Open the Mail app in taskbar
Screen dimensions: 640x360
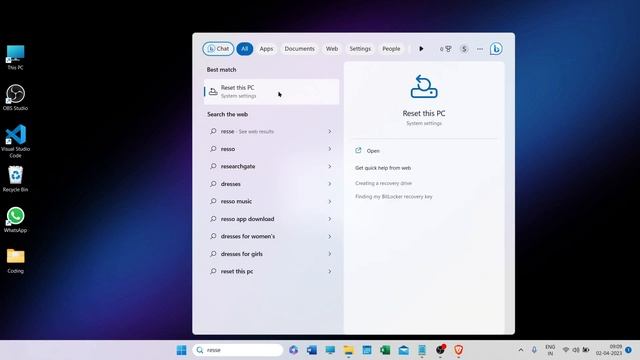coord(403,350)
